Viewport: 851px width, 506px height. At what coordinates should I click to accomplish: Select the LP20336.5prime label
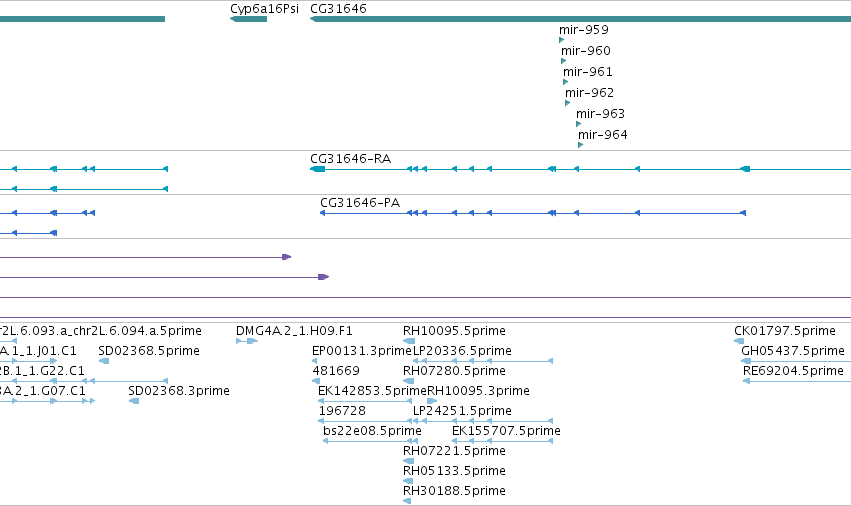462,351
